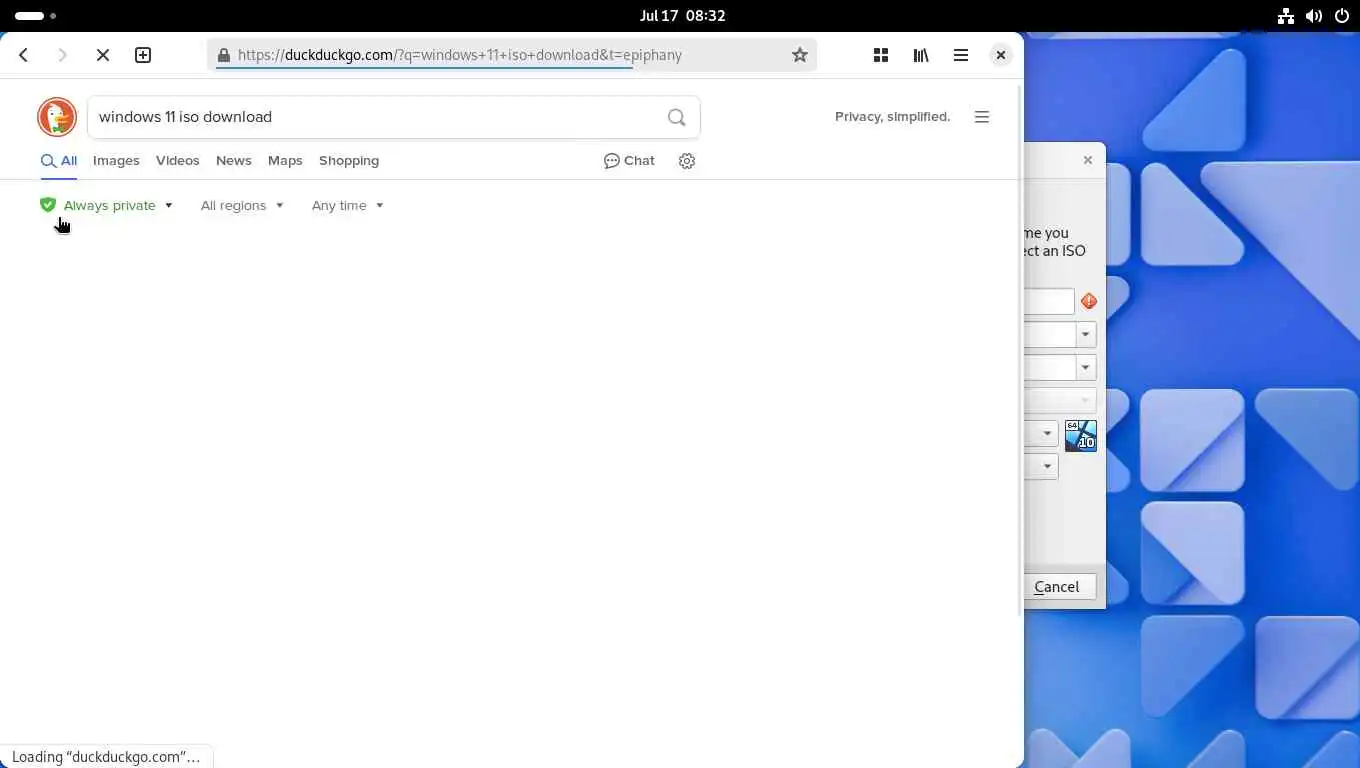The image size is (1360, 768).
Task: Click the 64-bit Windows 10 icon in dialog
Action: pos(1081,435)
